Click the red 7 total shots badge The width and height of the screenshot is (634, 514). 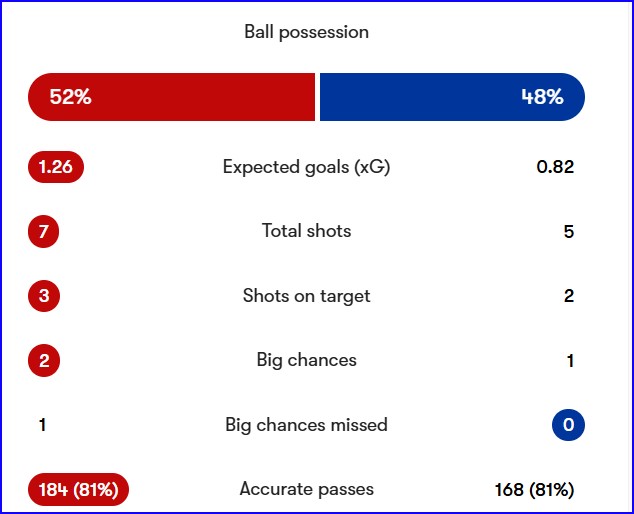44,232
